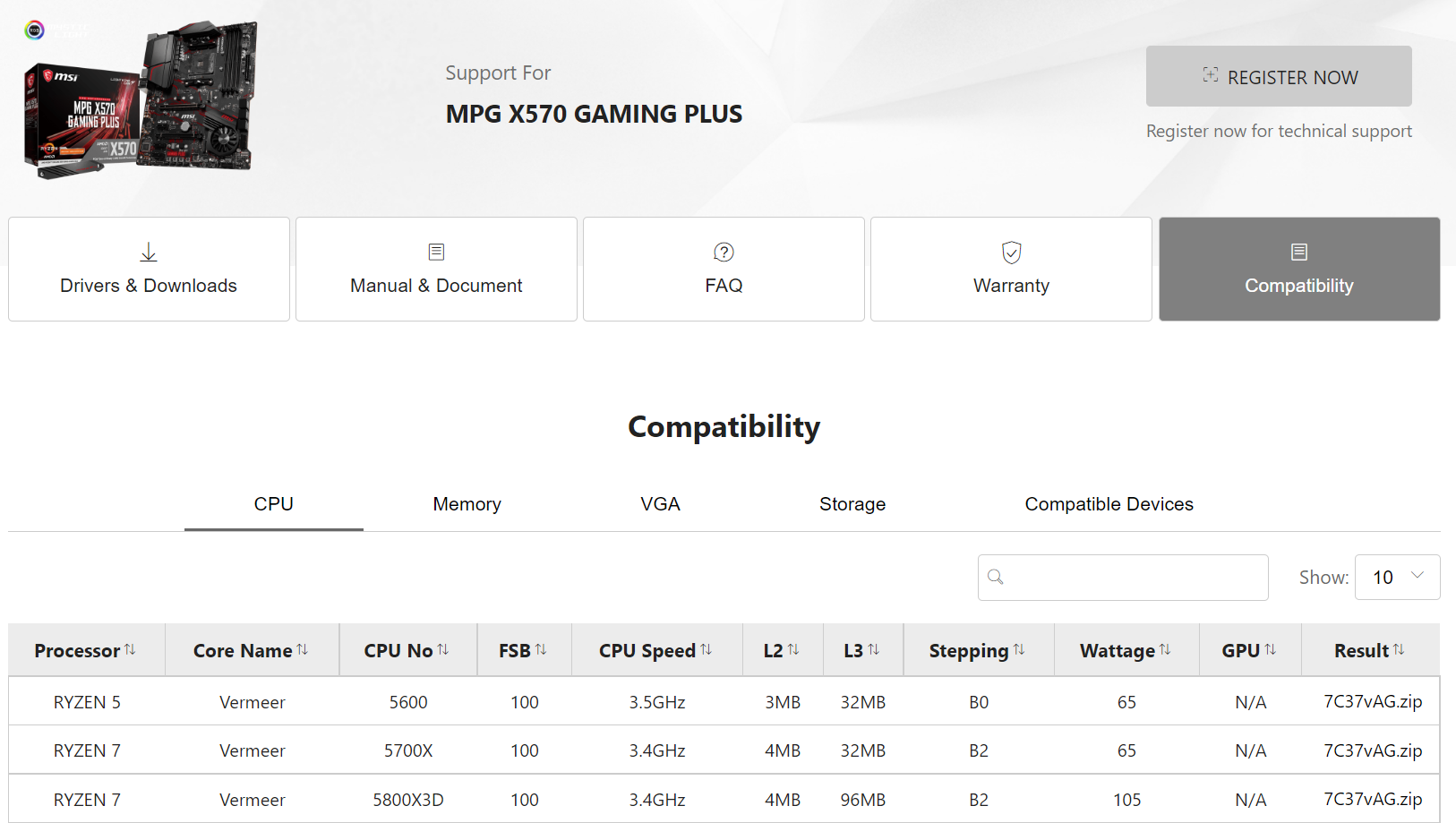Click the question mark FAQ icon
The image size is (1456, 823).
(724, 252)
